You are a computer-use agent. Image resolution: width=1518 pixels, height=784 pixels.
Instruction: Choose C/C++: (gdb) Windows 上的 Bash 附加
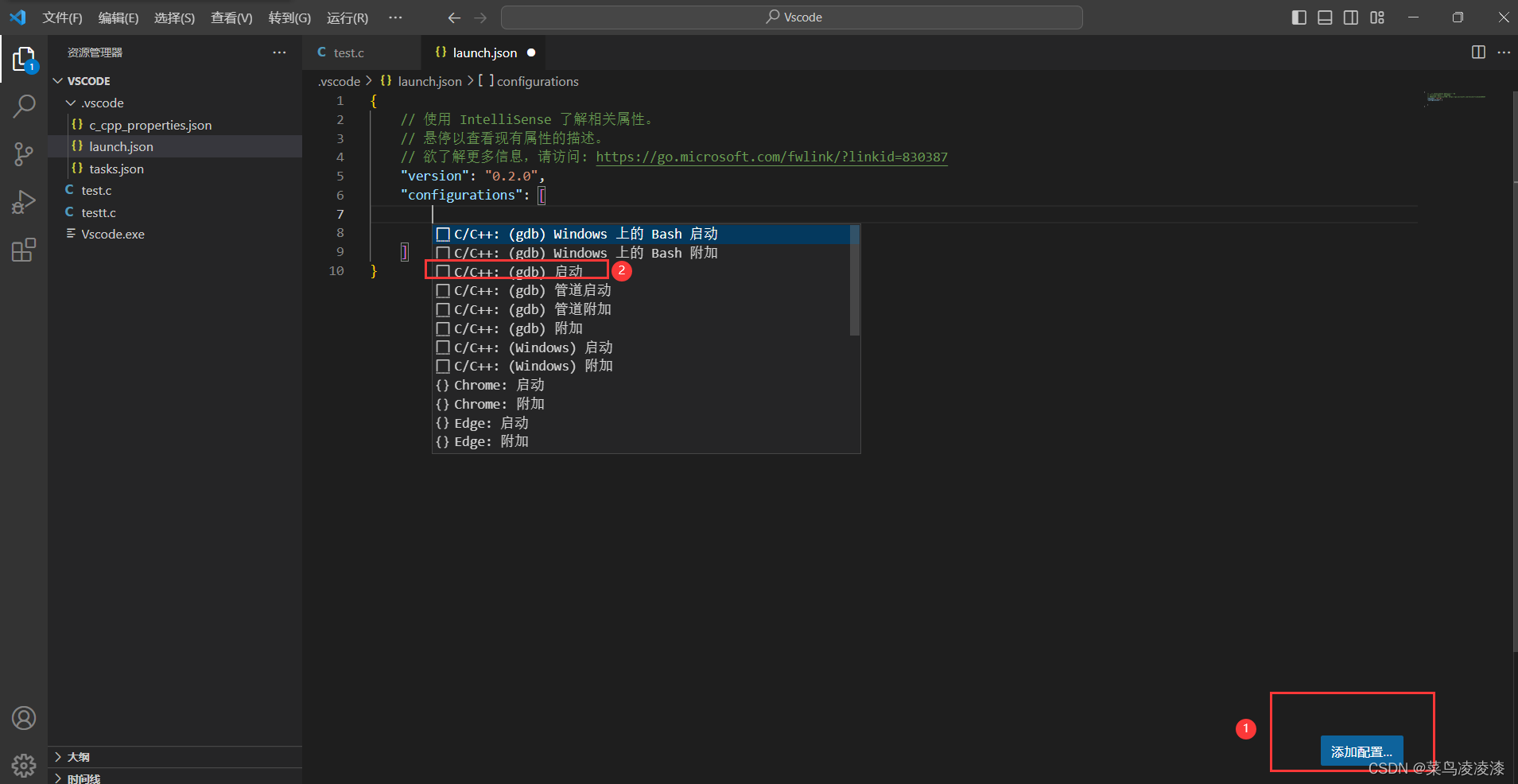tap(641, 253)
